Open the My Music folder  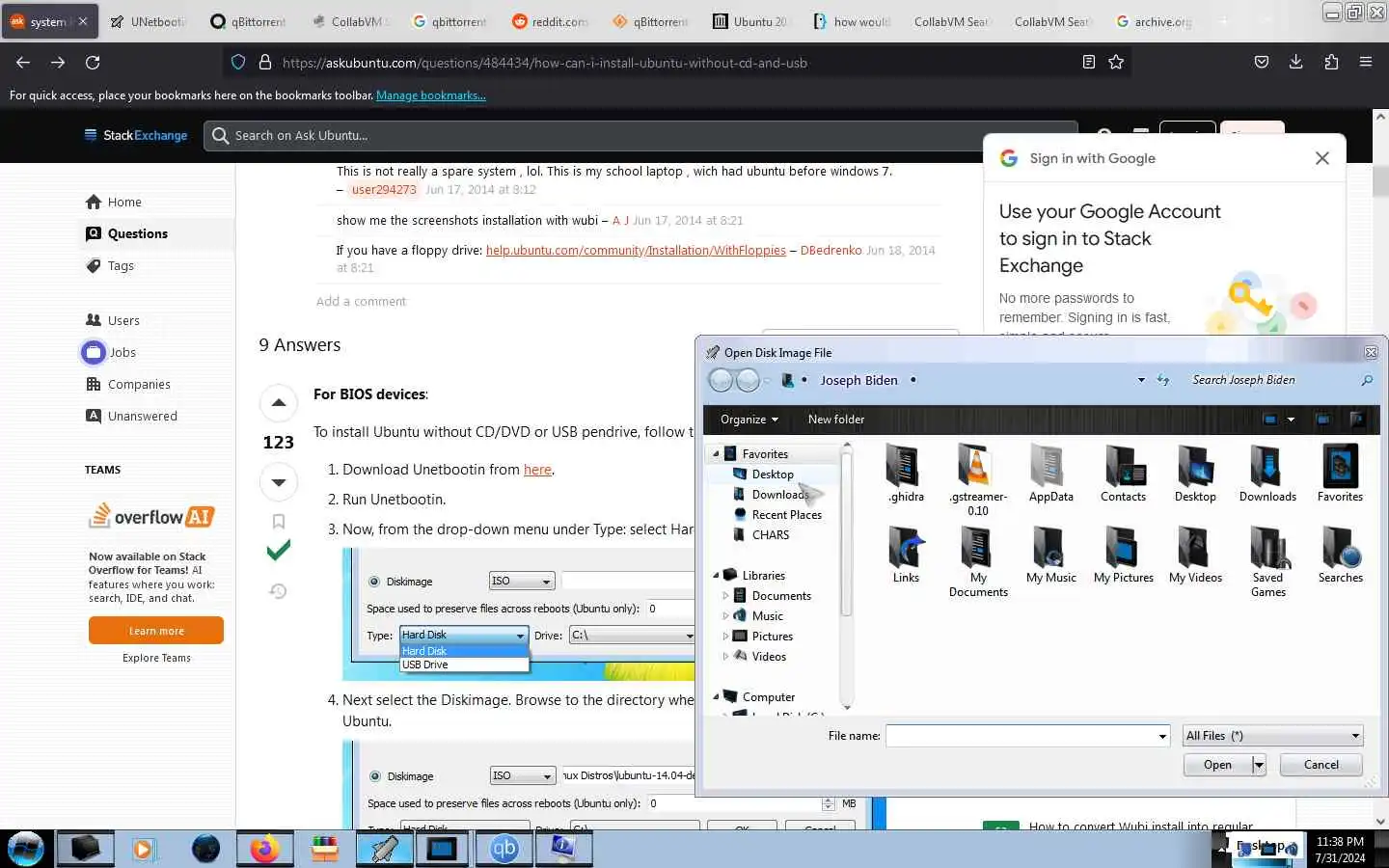(x=1050, y=556)
